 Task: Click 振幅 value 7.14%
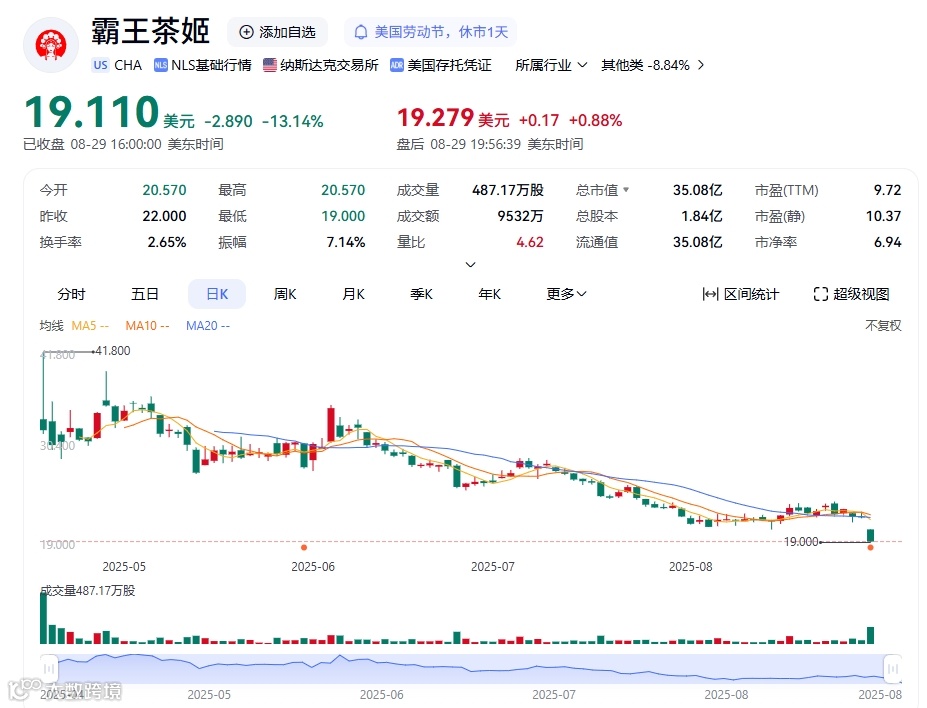[346, 242]
